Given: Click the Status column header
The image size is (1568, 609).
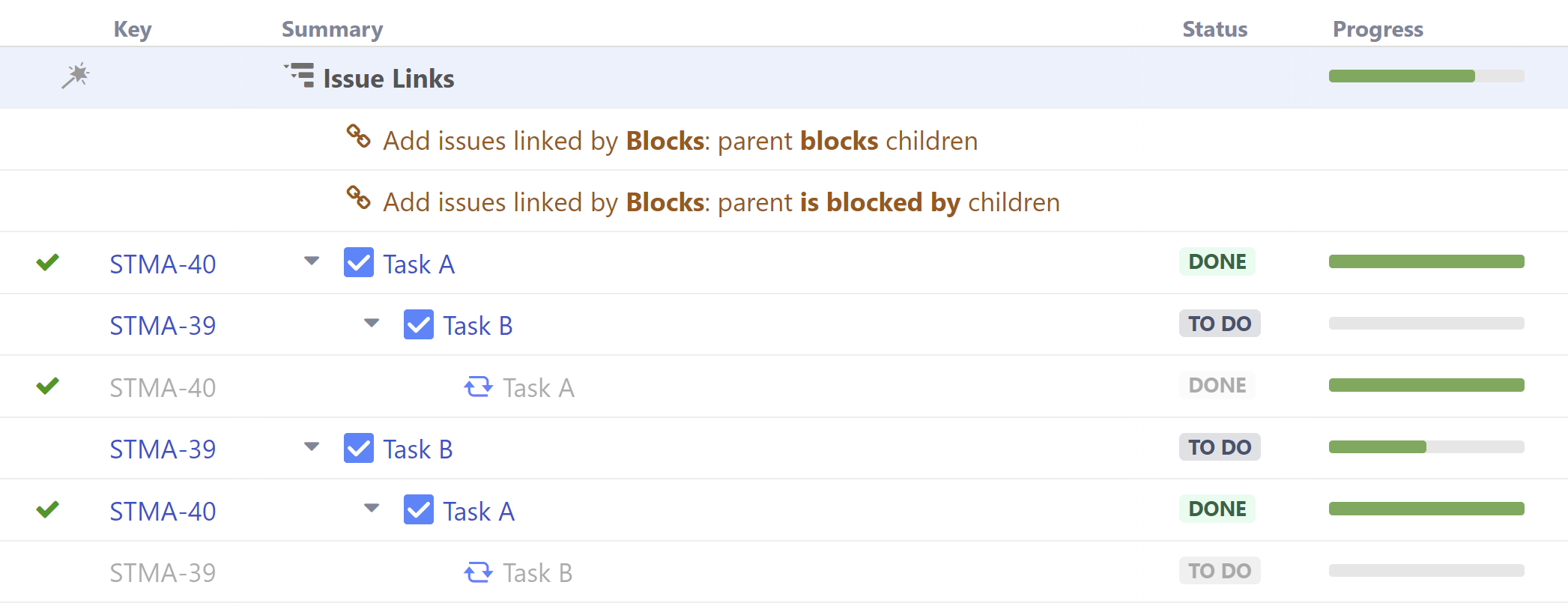Looking at the screenshot, I should click(1214, 29).
